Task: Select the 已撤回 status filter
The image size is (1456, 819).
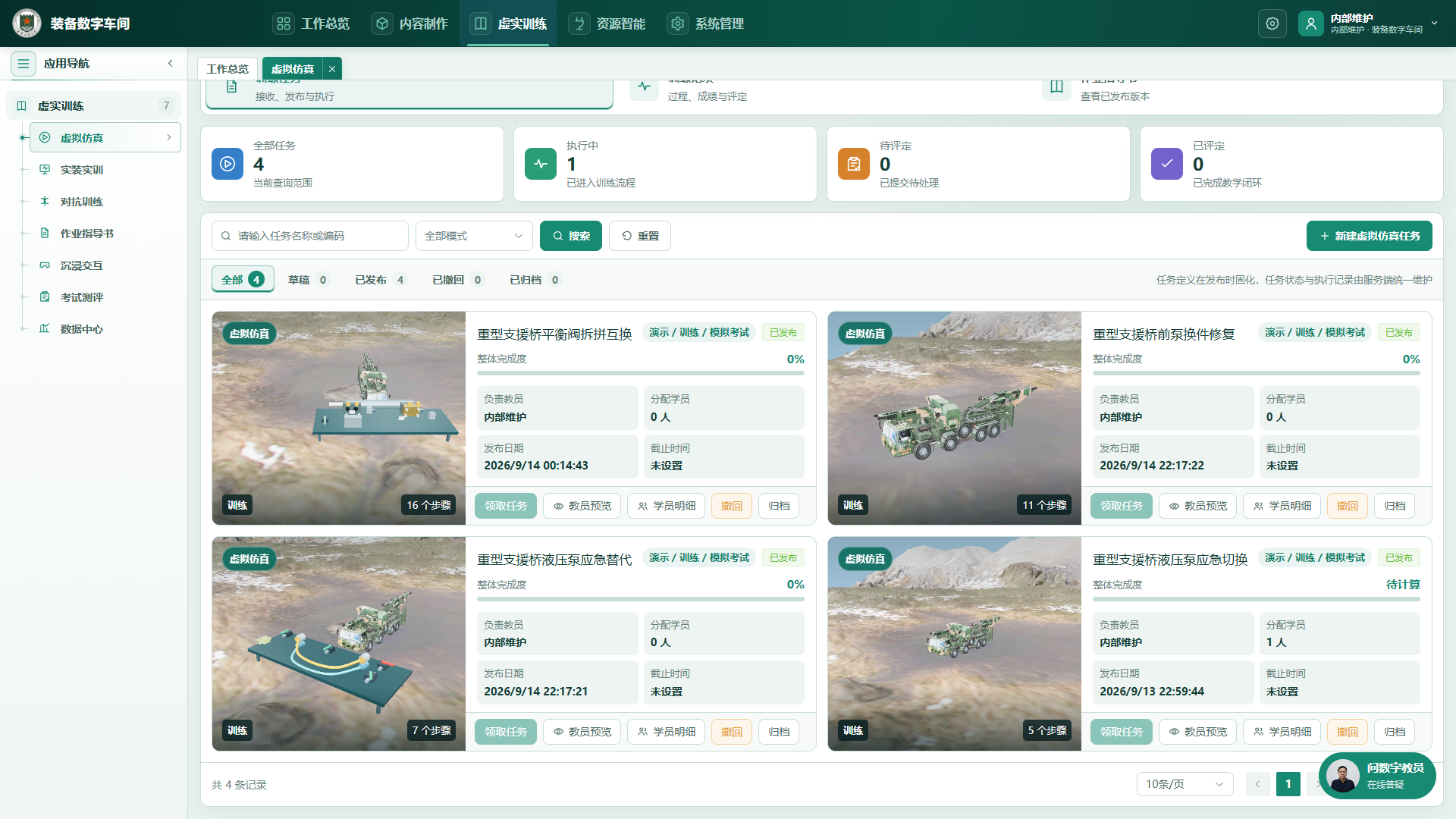Action: coord(457,280)
